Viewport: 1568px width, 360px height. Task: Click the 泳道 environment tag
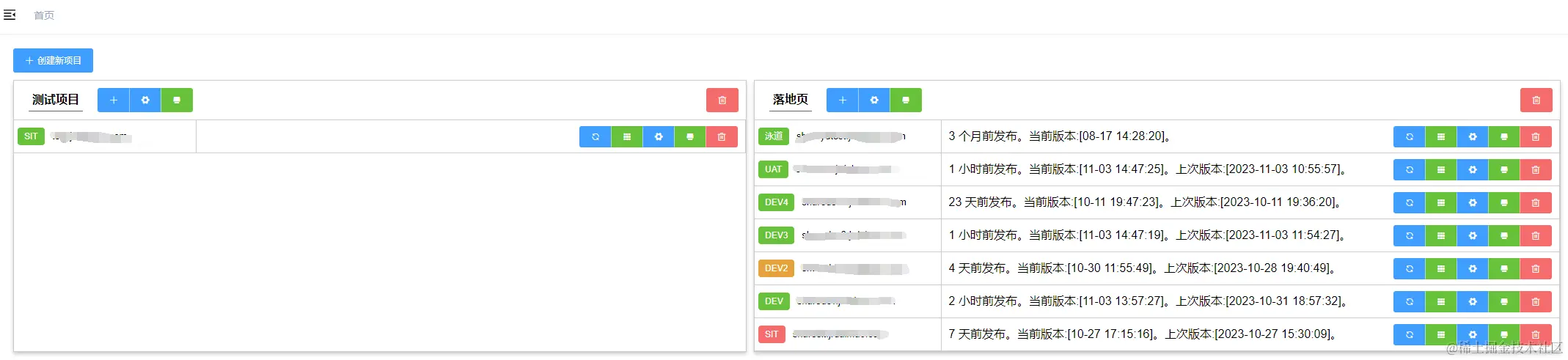[x=774, y=136]
